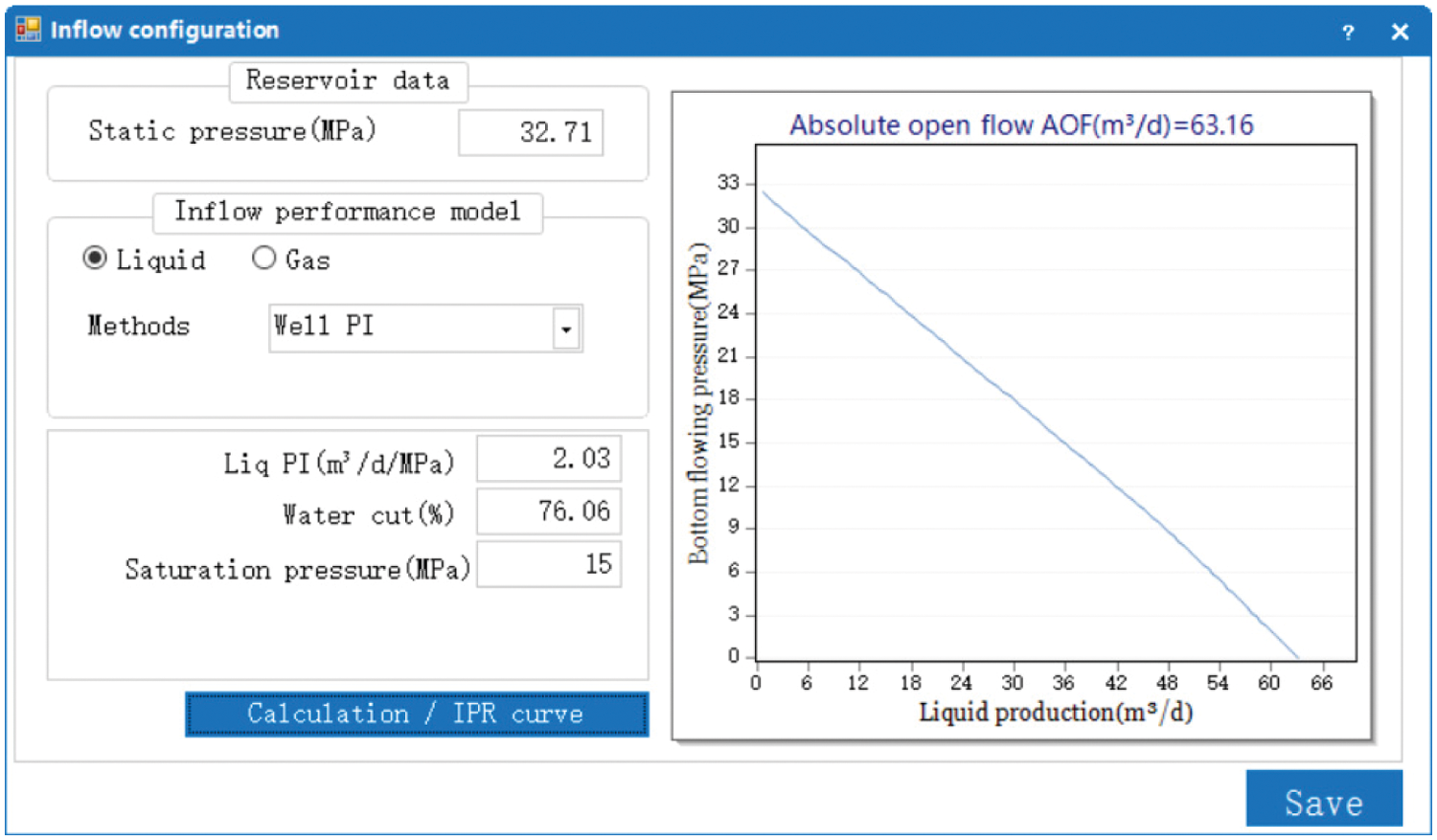Choose the Gas inflow model option
The height and width of the screenshot is (840, 1437).
click(264, 259)
